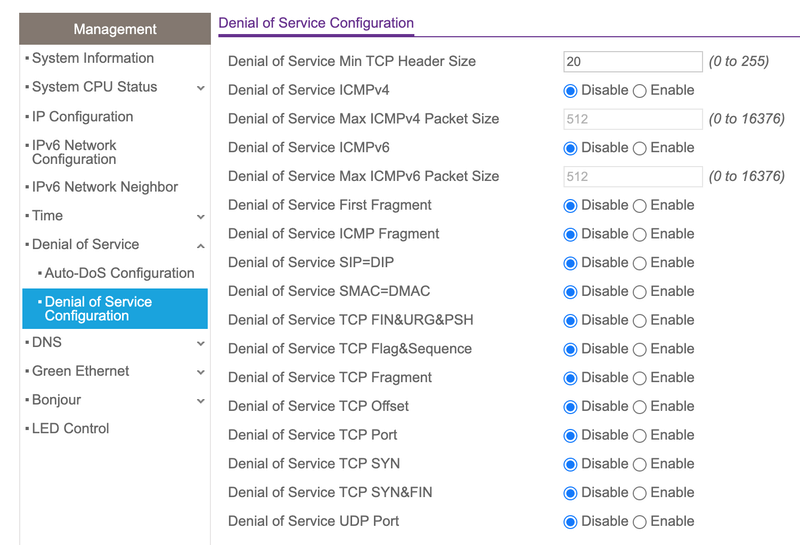
Task: Expand the Bonjour menu chevron
Action: [x=201, y=401]
